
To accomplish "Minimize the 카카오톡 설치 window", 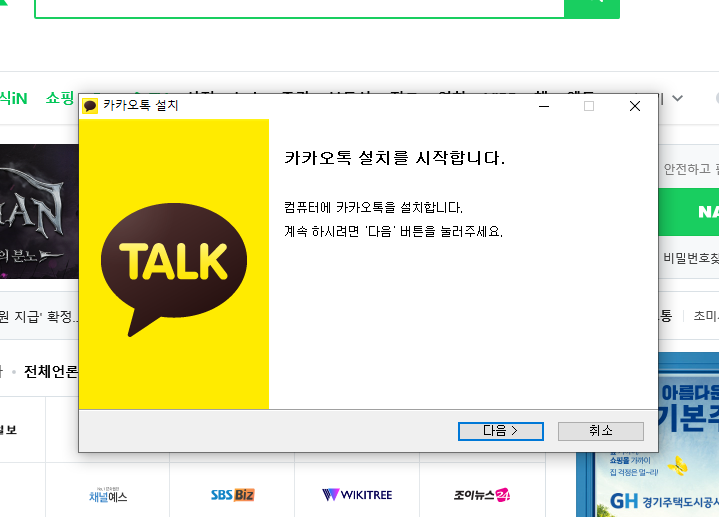I will tap(544, 106).
